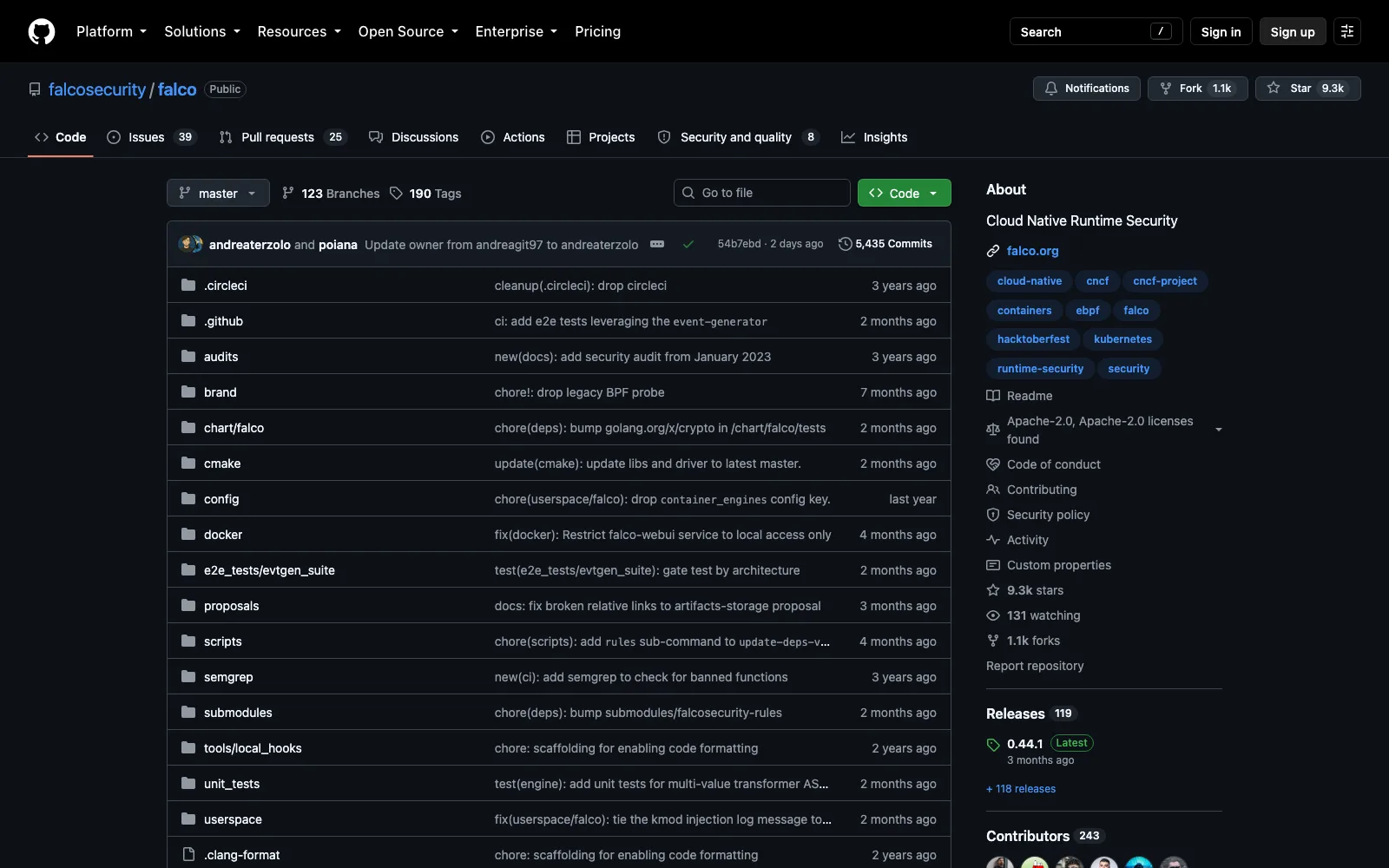Click the Activity pulse icon

[x=993, y=540]
